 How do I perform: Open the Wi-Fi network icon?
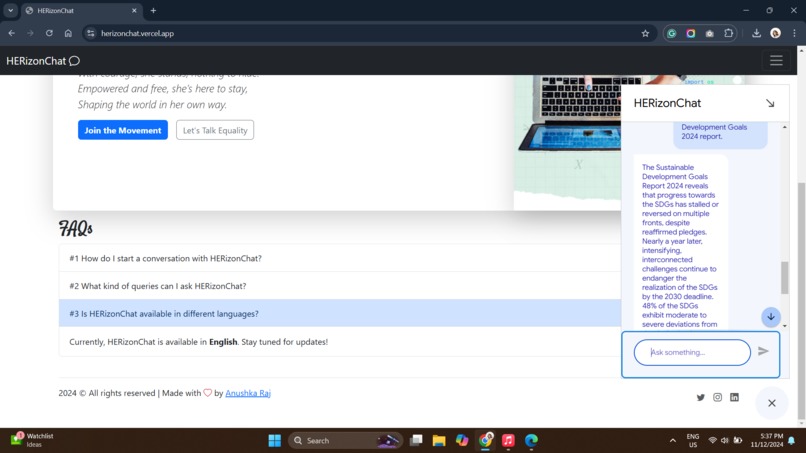[x=712, y=441]
